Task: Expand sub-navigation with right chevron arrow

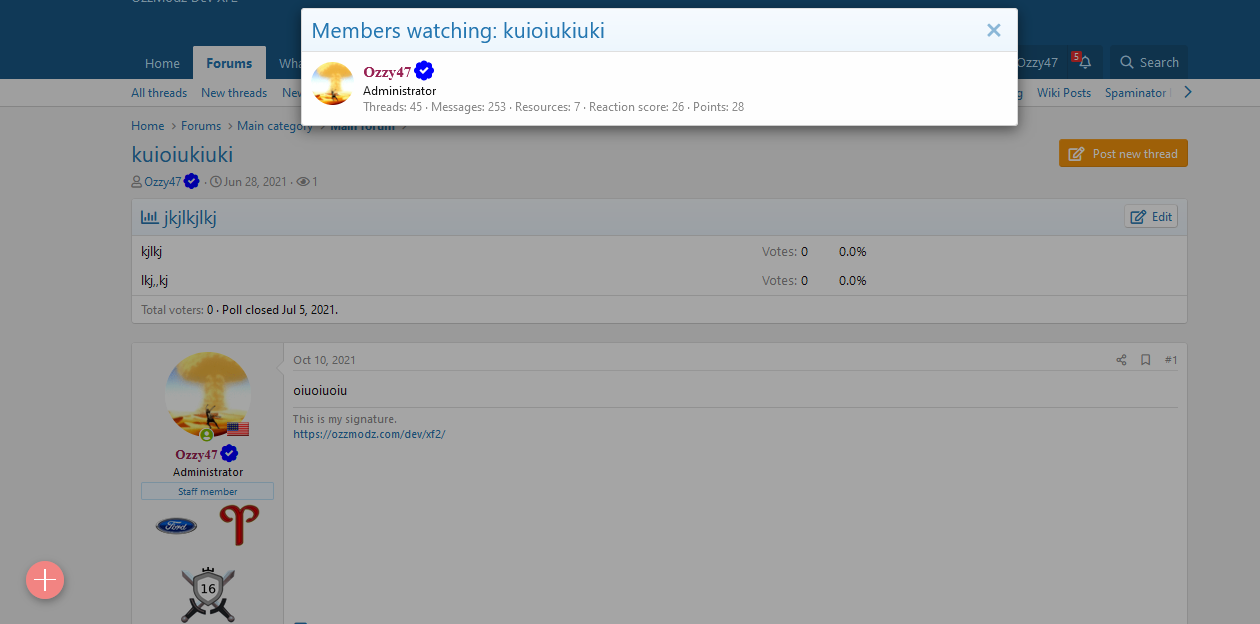Action: point(1187,93)
